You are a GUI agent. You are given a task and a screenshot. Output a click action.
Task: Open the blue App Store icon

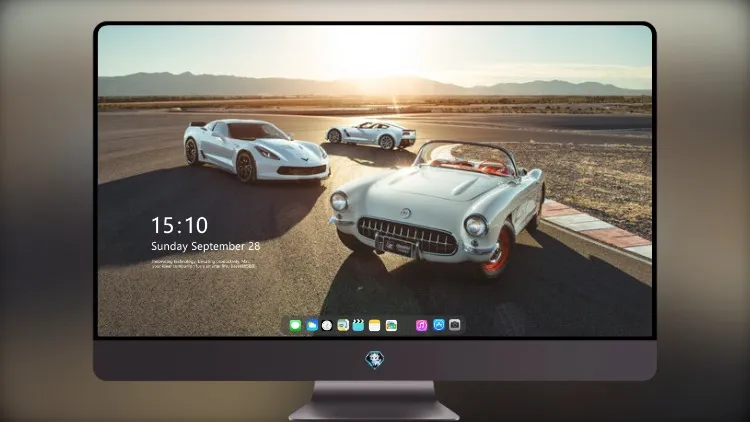point(439,325)
